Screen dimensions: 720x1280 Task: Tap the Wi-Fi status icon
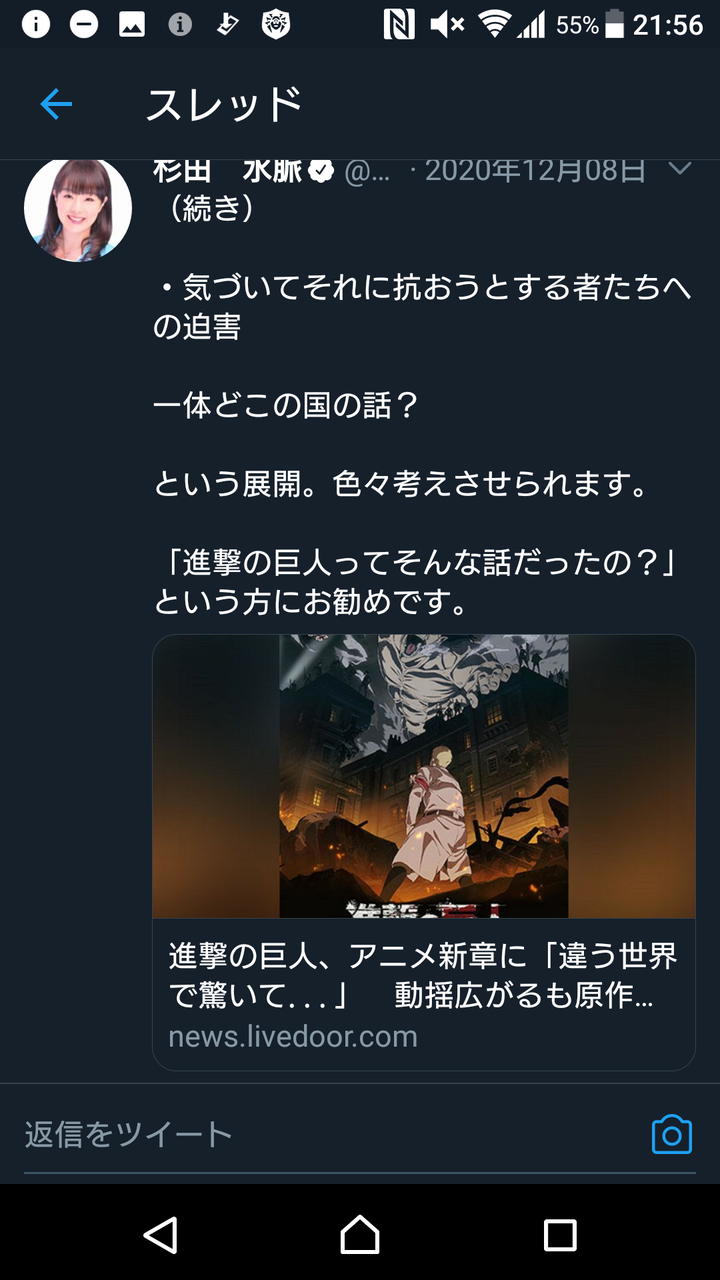(494, 24)
